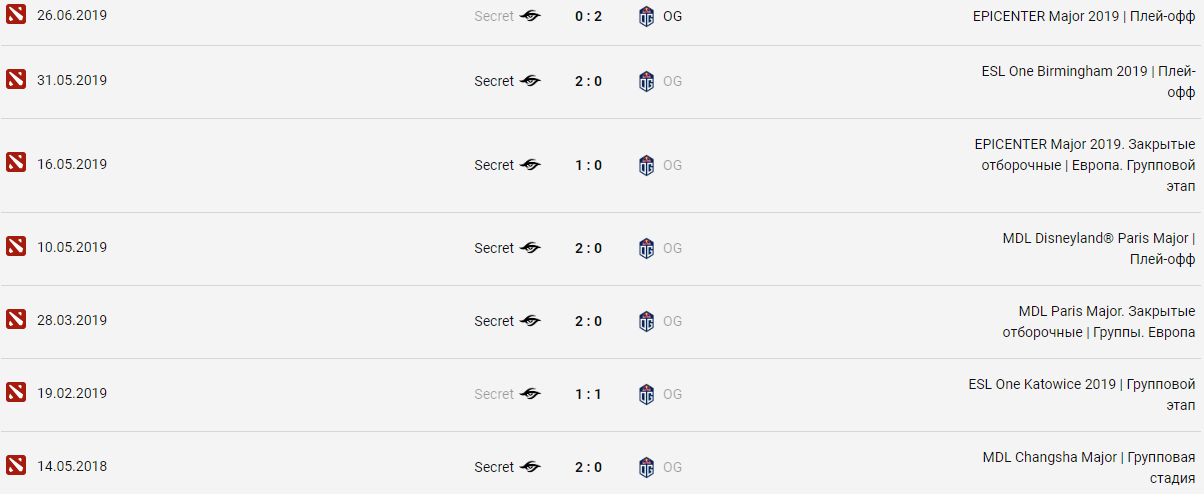Select the Secret team name in 31.05.2019 row
Image resolution: width=1204 pixels, height=494 pixels.
pyautogui.click(x=494, y=81)
